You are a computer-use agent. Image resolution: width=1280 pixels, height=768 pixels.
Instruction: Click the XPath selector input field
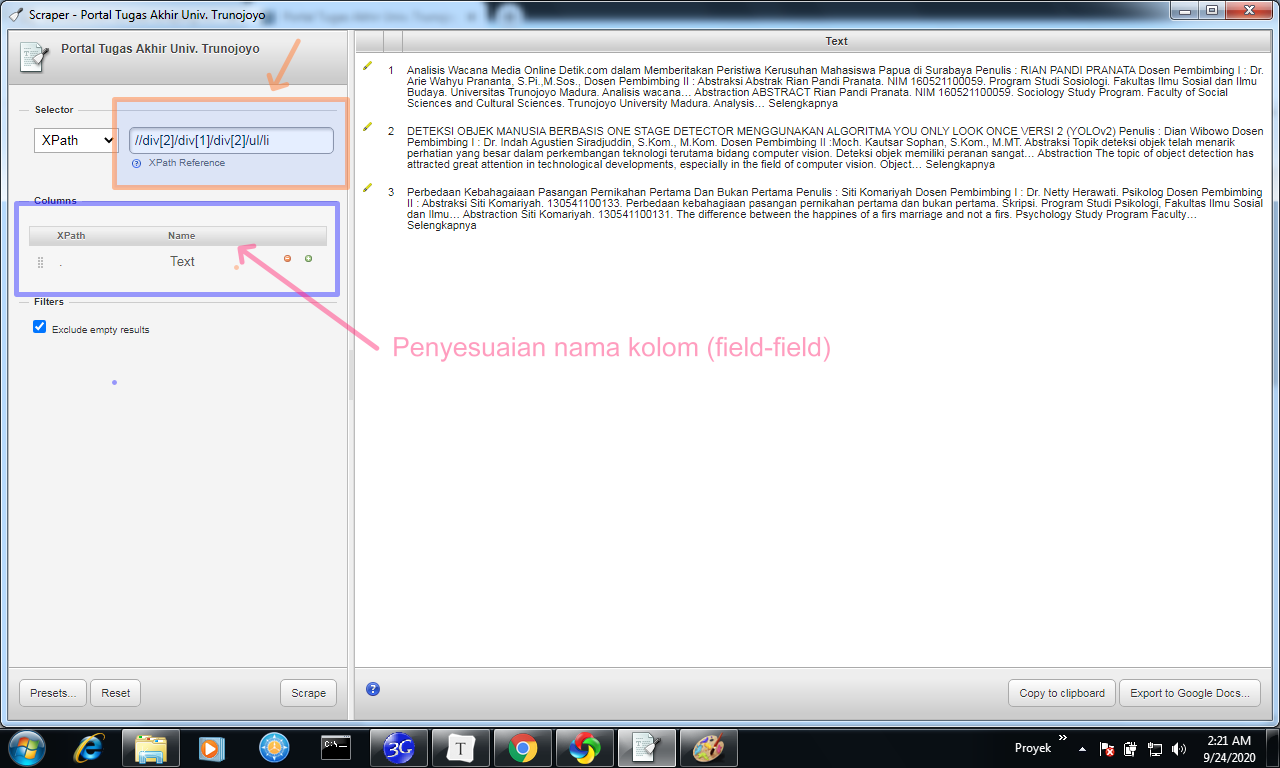coord(231,141)
